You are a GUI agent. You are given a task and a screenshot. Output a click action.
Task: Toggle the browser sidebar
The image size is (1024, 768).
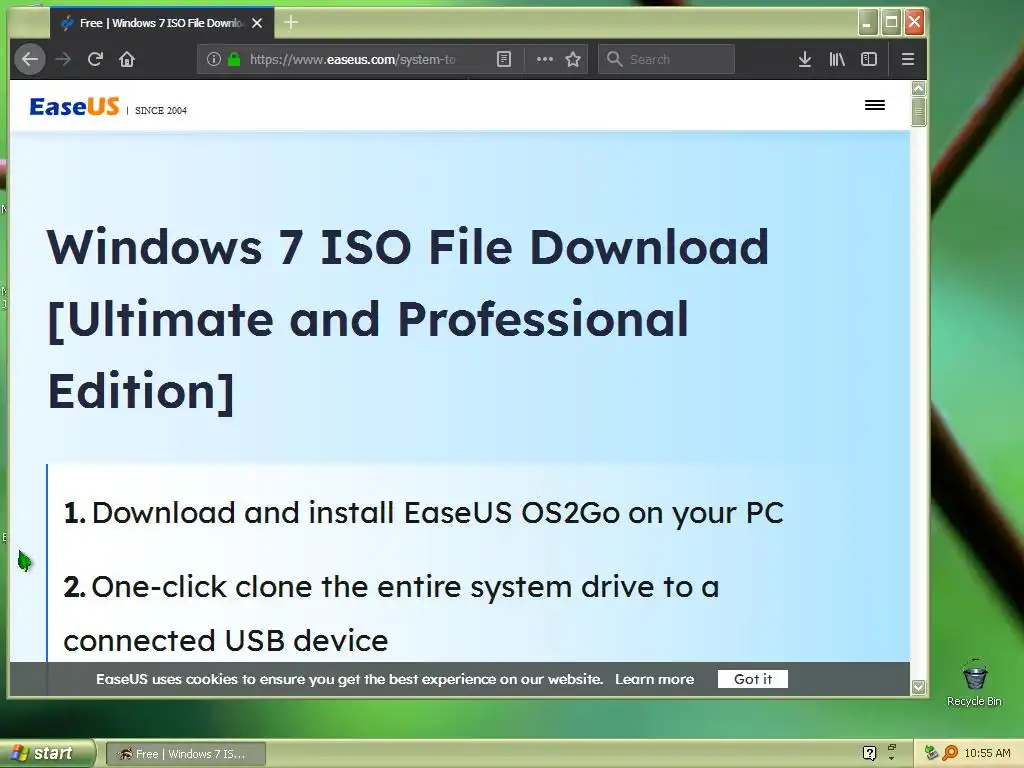[x=869, y=59]
